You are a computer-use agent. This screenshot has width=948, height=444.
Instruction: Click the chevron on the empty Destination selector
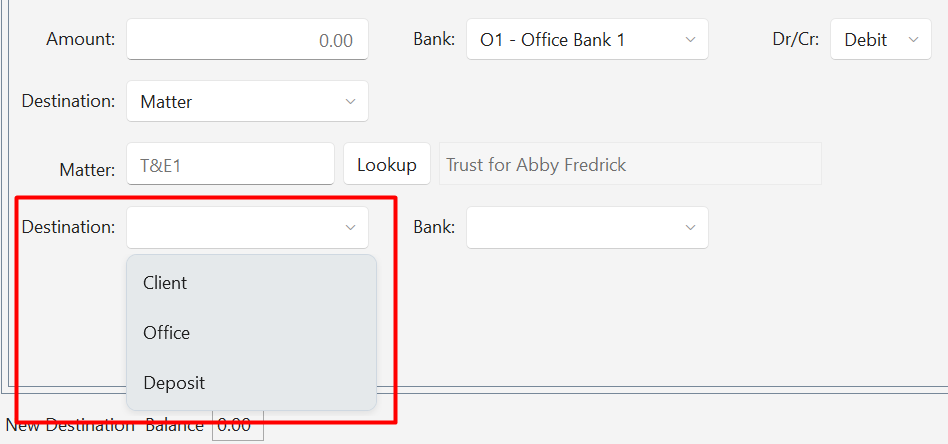tap(350, 228)
